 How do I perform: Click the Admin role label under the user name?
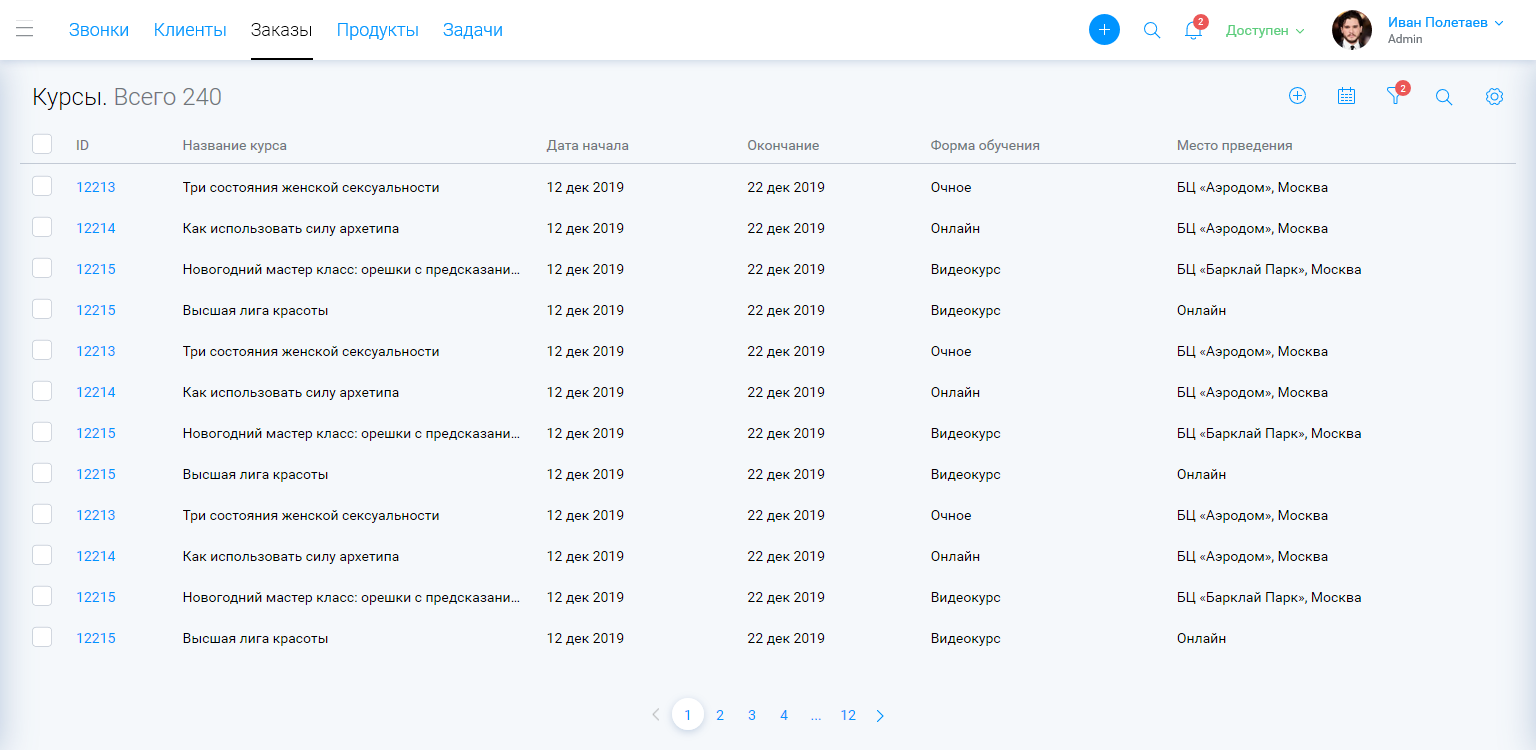tap(1405, 39)
